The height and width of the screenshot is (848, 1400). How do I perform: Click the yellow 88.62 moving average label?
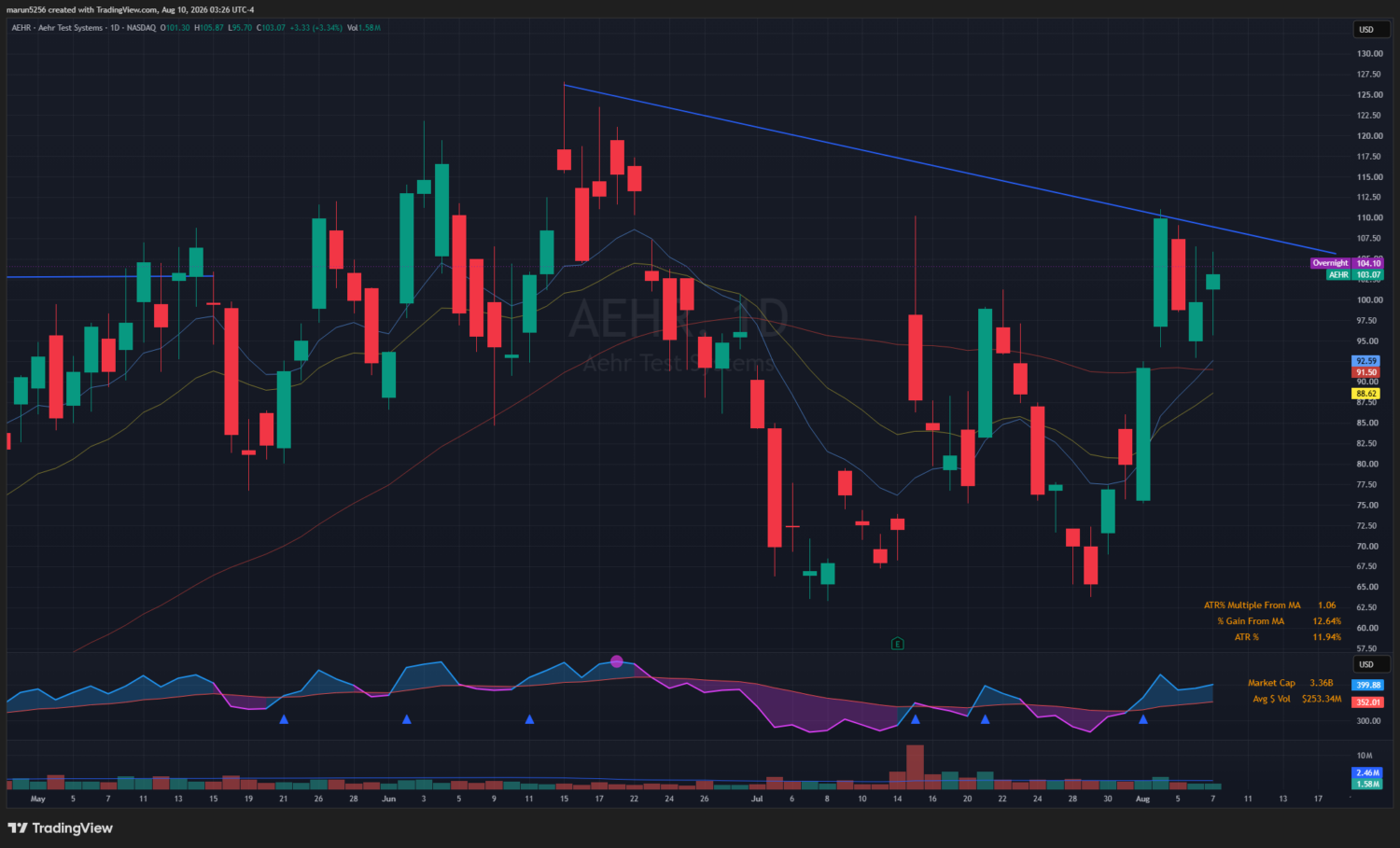pyautogui.click(x=1366, y=394)
